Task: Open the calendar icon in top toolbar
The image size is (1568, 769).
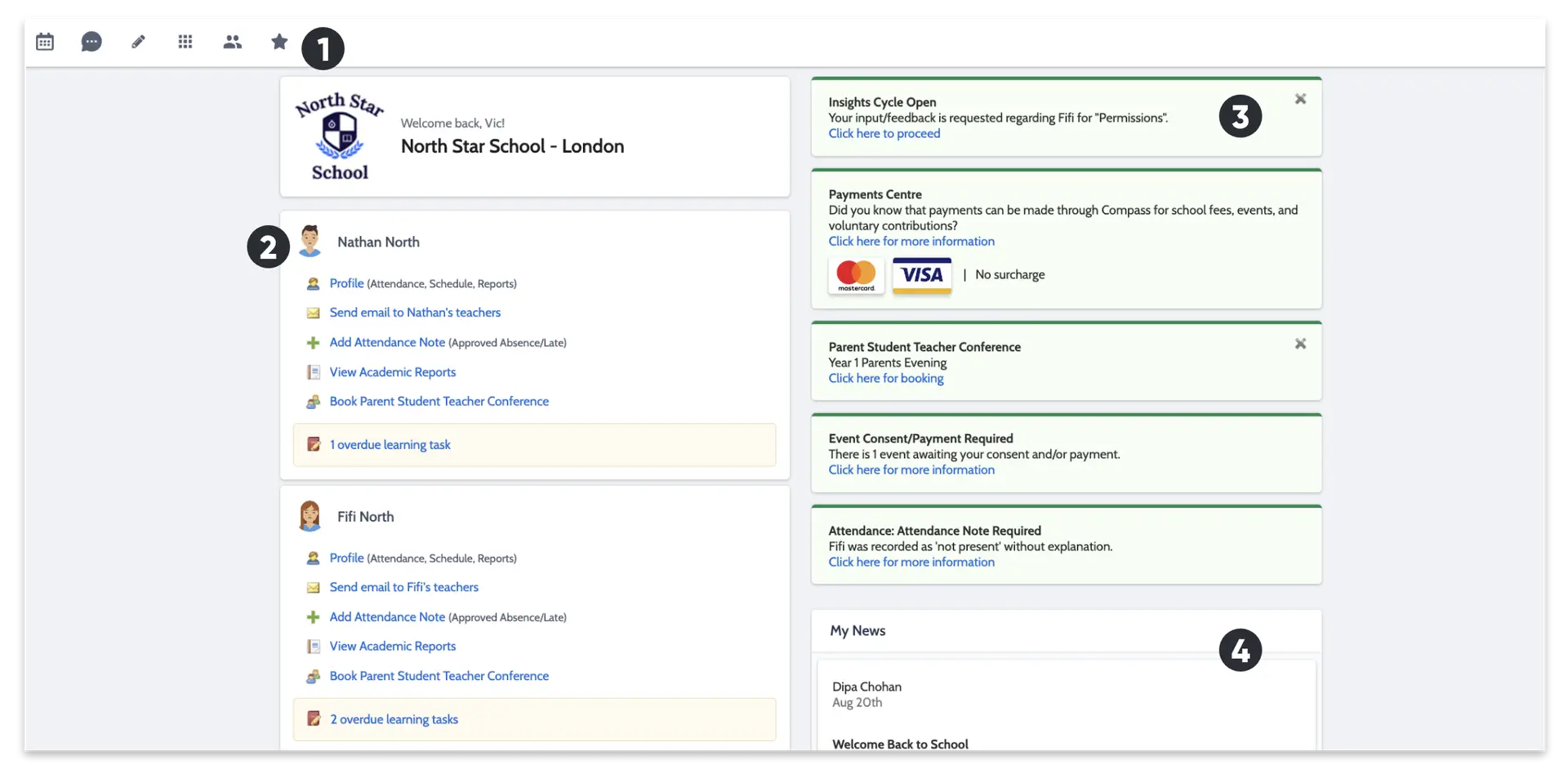Action: 45,42
